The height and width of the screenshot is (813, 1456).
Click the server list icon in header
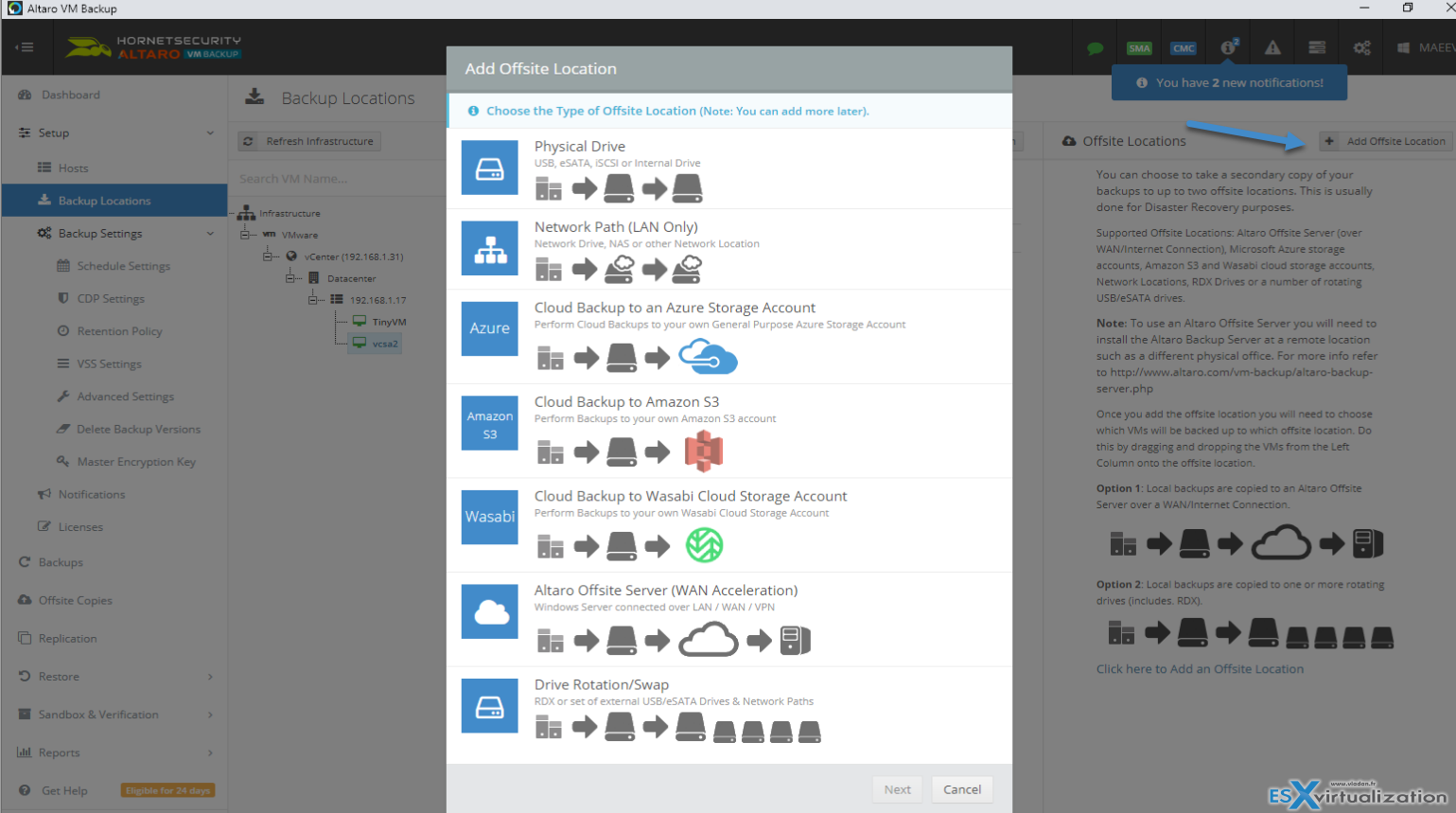pyautogui.click(x=1317, y=47)
